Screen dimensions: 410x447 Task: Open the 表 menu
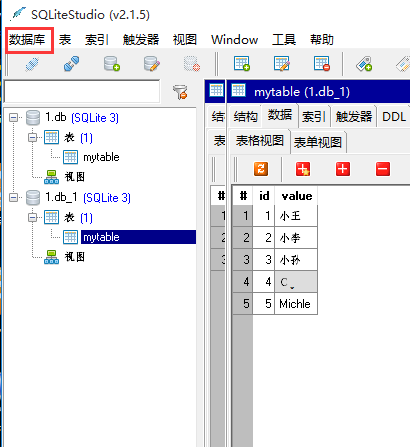click(65, 40)
